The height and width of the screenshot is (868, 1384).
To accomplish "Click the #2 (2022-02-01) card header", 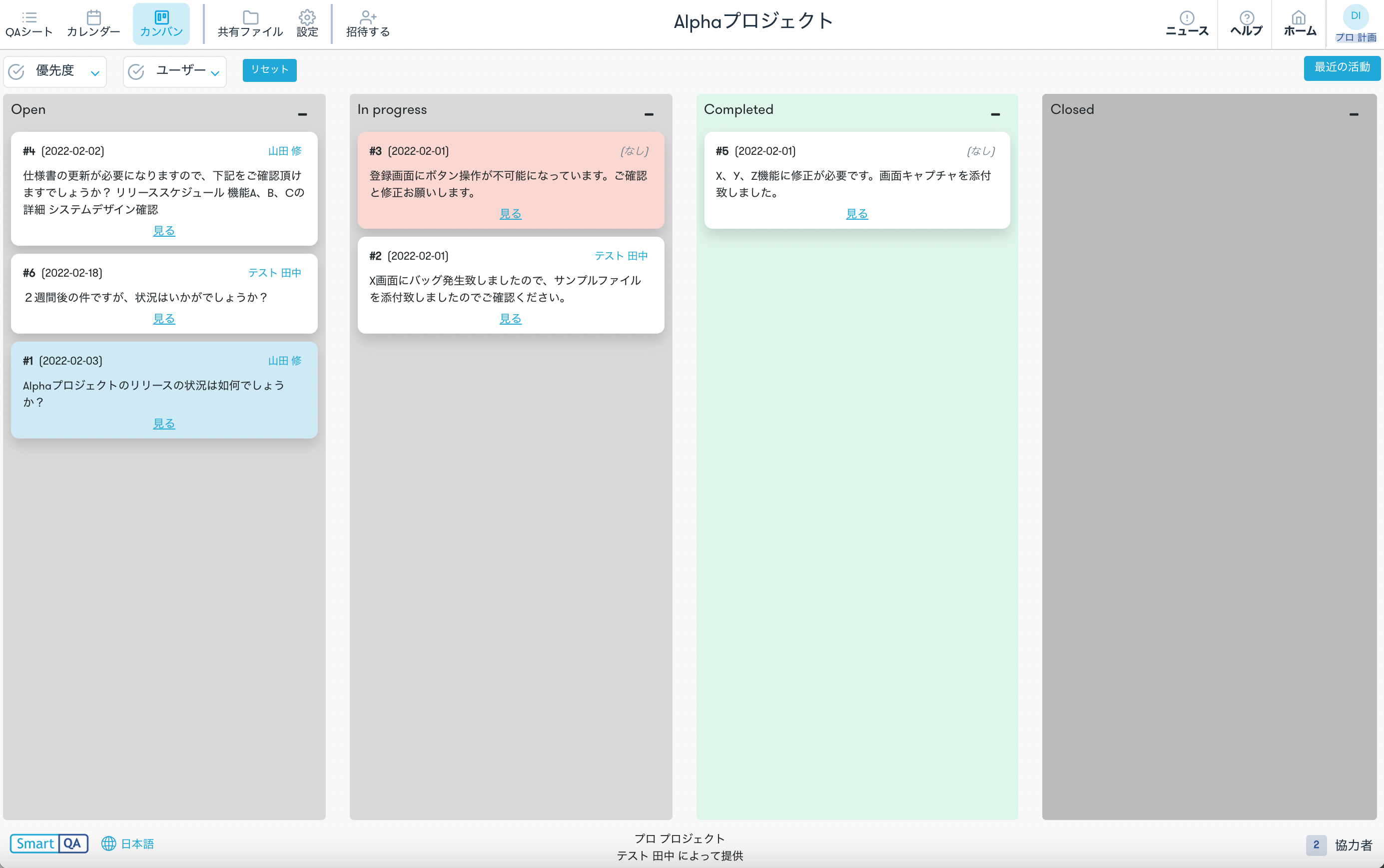I will (x=409, y=256).
